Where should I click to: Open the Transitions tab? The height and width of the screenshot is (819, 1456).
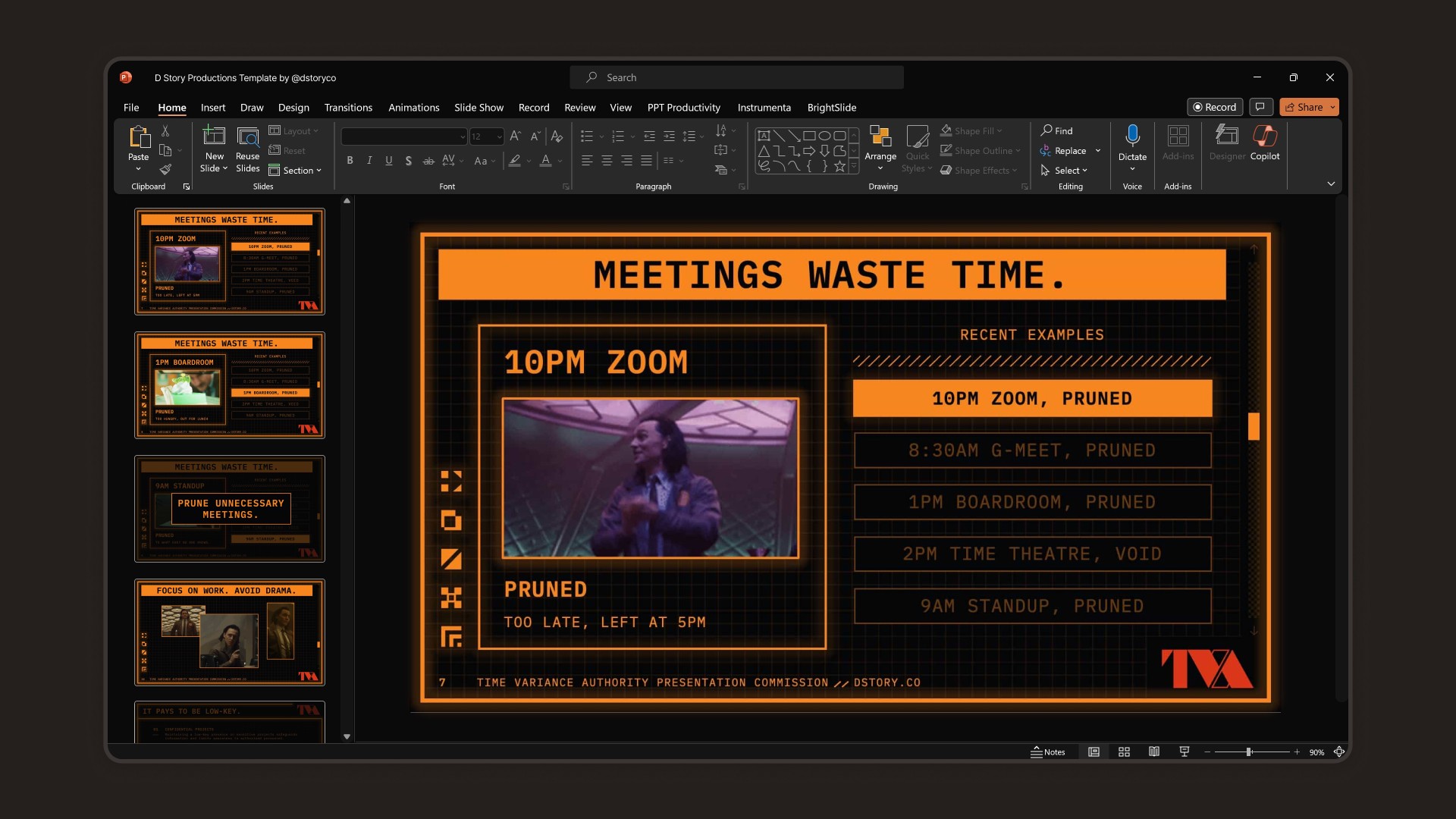(348, 108)
